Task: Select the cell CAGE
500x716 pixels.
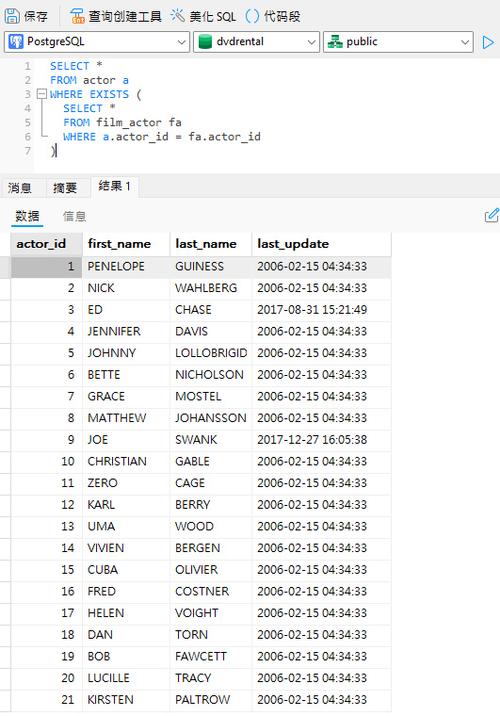Action: point(211,483)
